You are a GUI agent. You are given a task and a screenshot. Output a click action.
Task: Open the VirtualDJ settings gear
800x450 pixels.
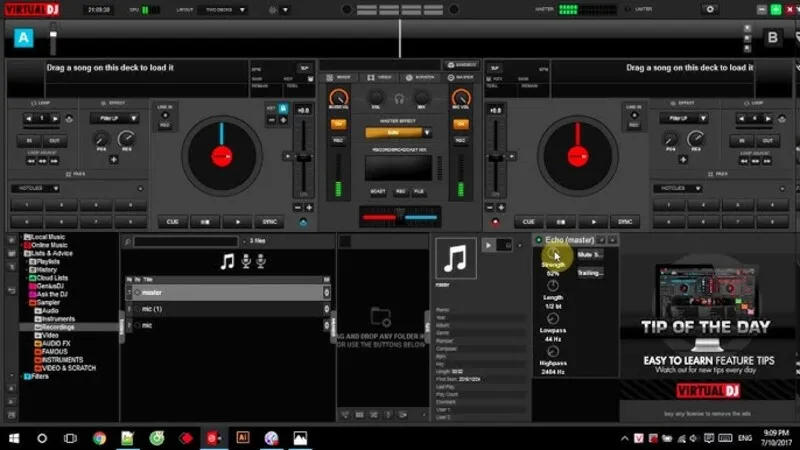pos(710,9)
